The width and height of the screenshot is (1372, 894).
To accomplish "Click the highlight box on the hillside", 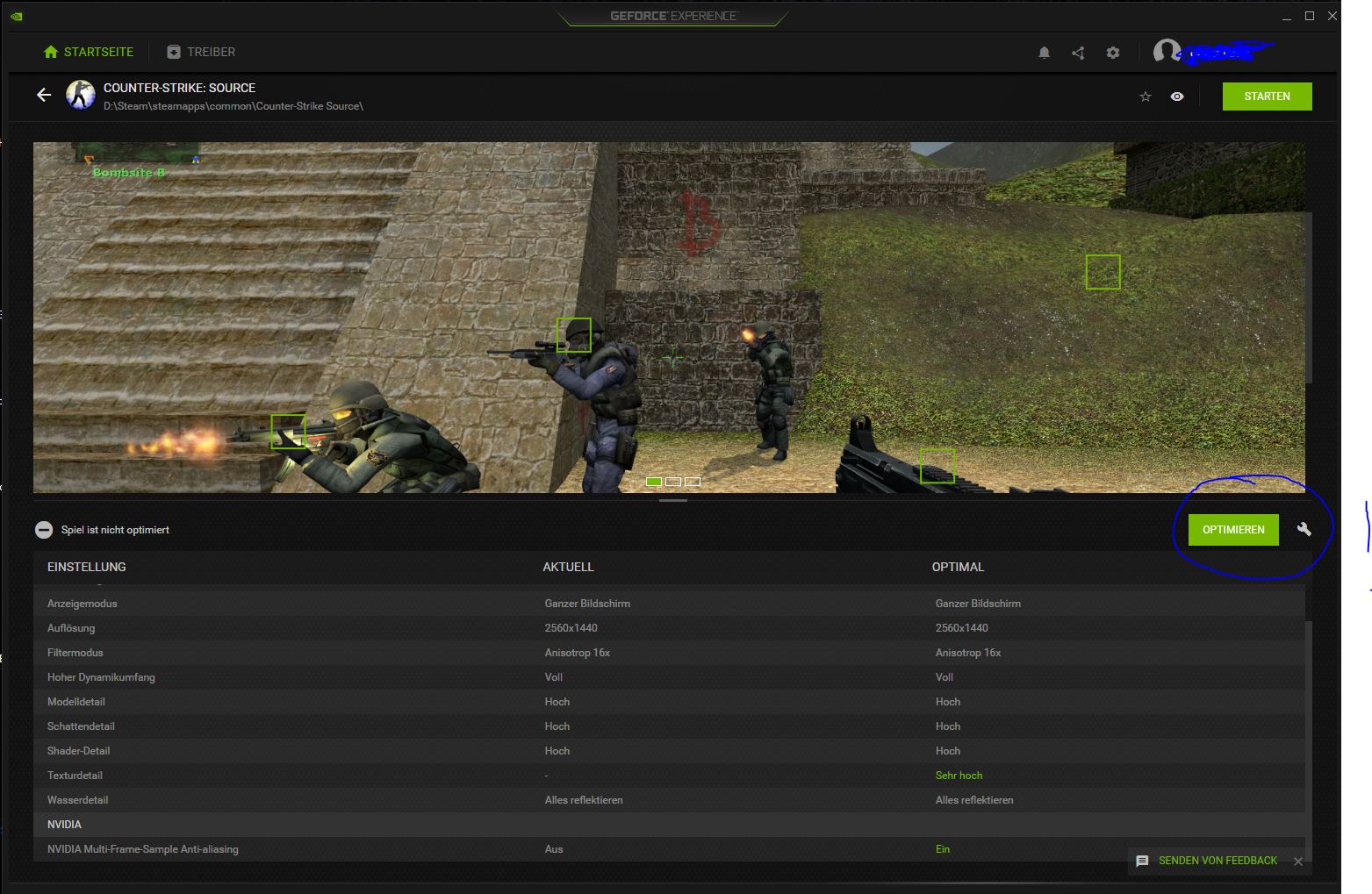I will coord(1103,272).
